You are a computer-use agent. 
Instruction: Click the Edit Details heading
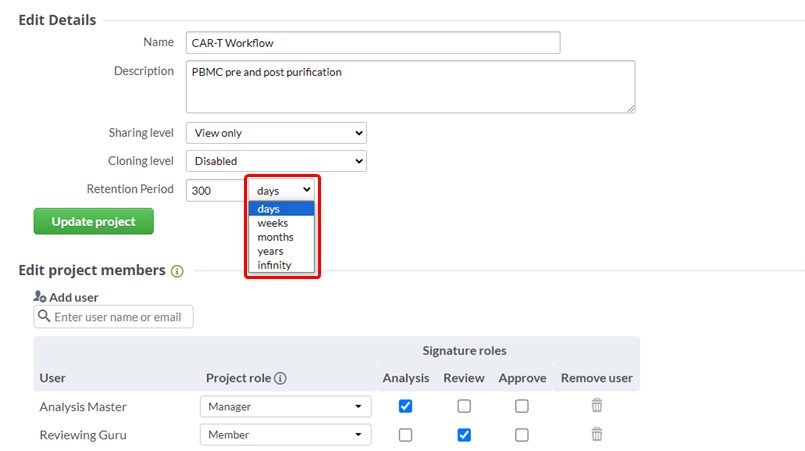click(57, 20)
